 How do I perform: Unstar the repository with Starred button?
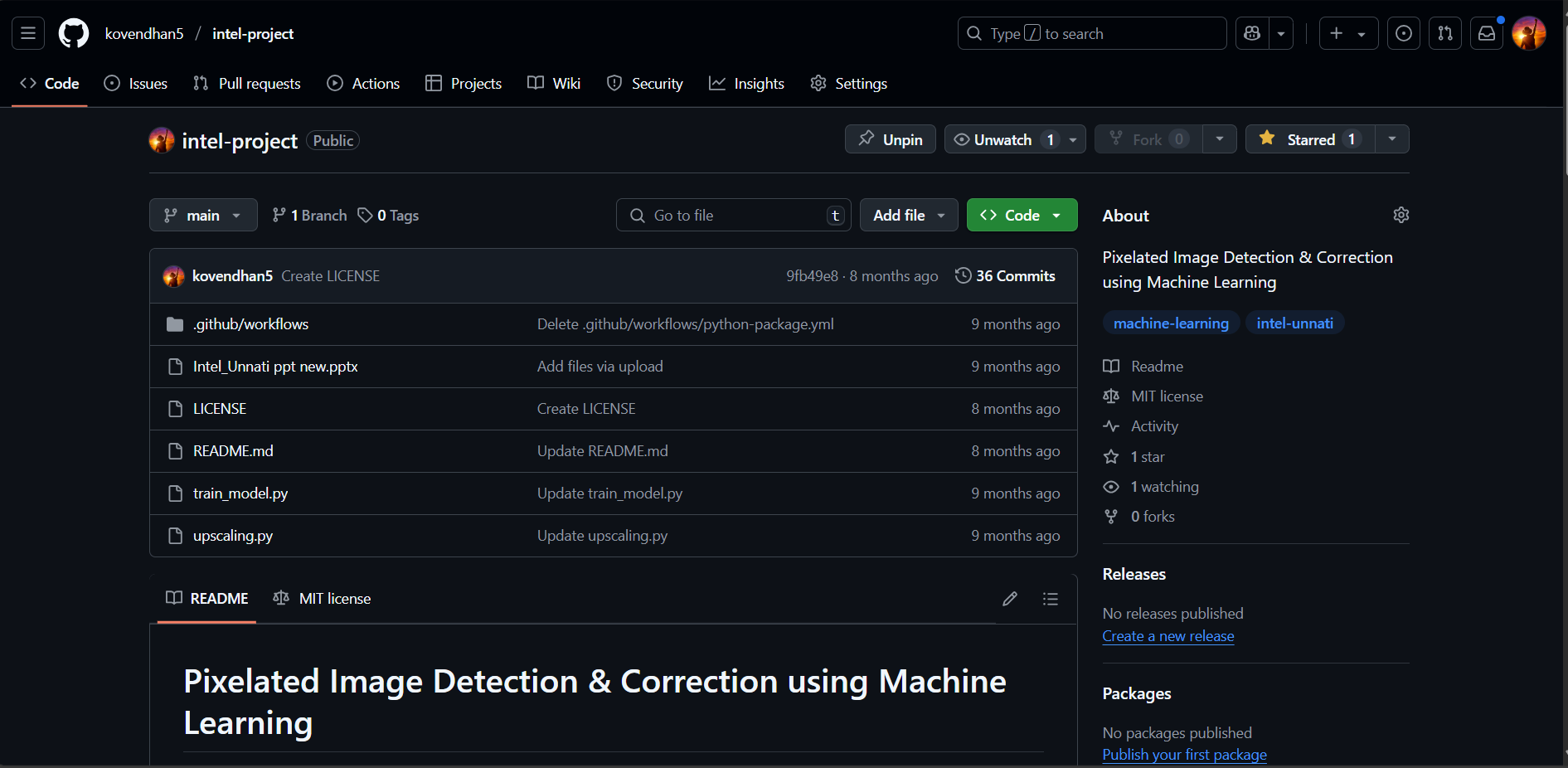coord(1310,139)
